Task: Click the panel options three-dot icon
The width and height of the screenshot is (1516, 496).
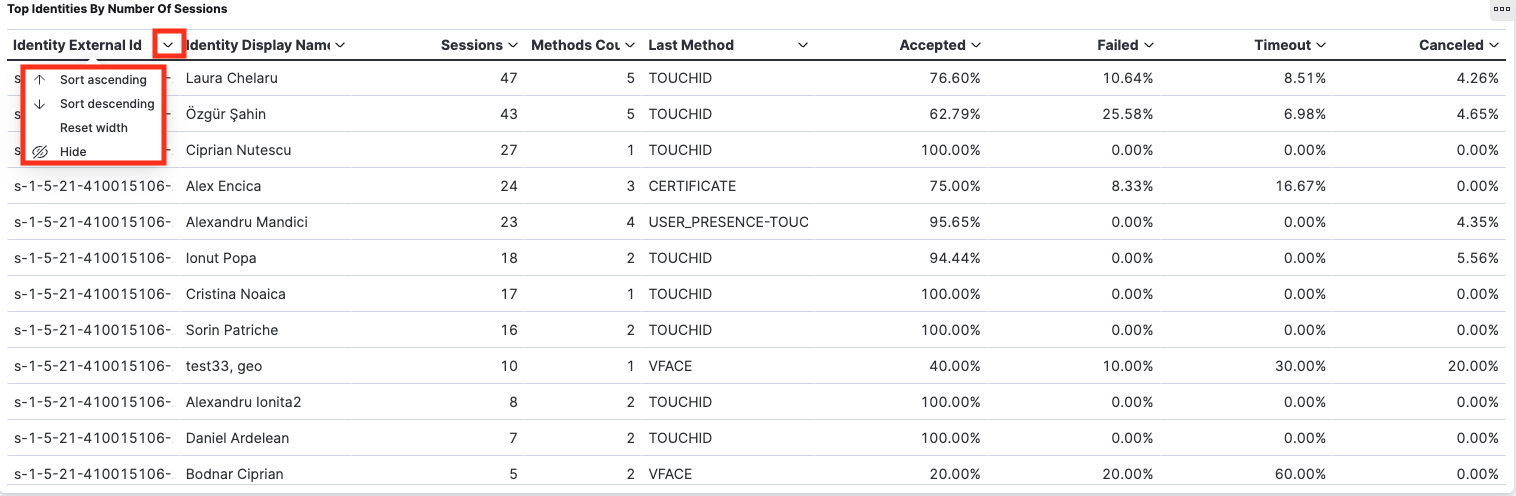Action: coord(1501,9)
